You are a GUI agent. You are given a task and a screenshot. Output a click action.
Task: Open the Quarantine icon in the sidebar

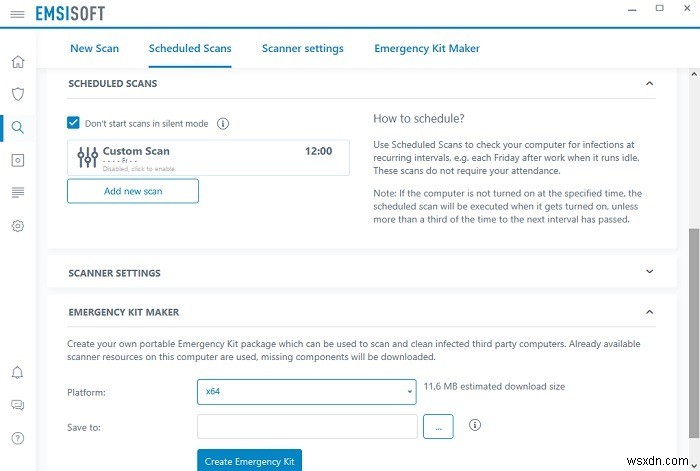click(17, 160)
